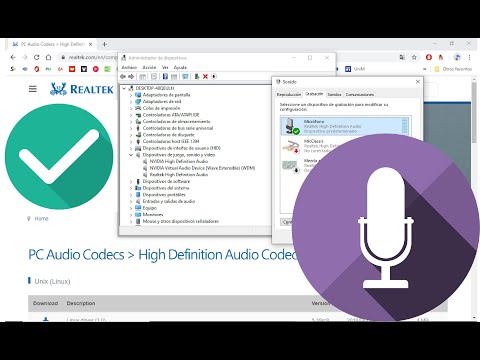Click the Download column header
The width and height of the screenshot is (480, 360).
tap(45, 303)
